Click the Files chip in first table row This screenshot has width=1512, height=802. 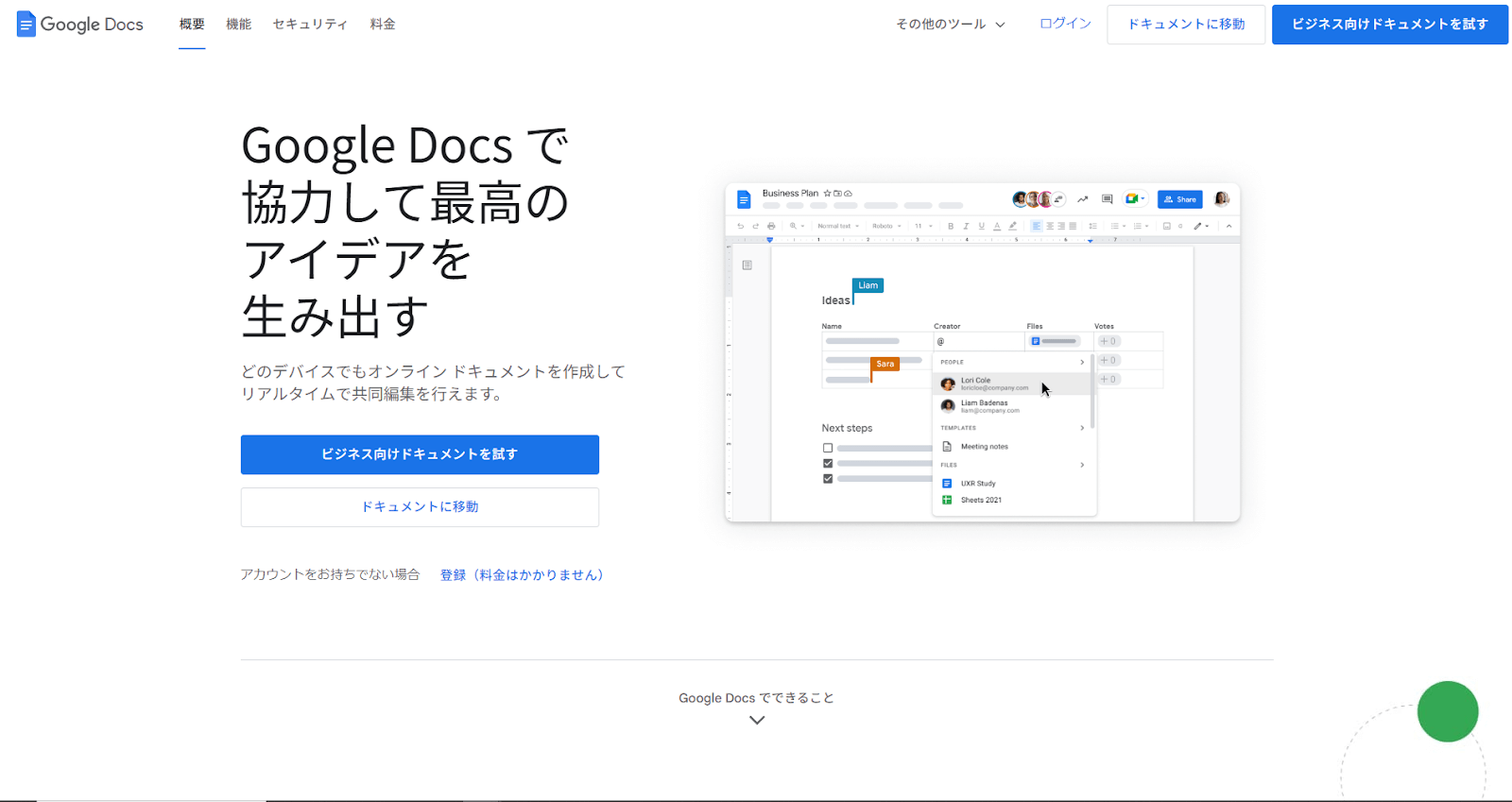(1056, 341)
